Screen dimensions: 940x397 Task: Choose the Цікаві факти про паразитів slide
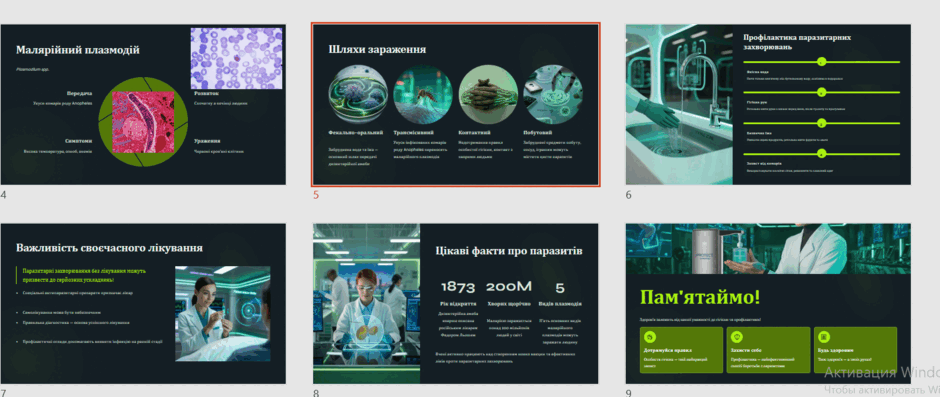(456, 304)
